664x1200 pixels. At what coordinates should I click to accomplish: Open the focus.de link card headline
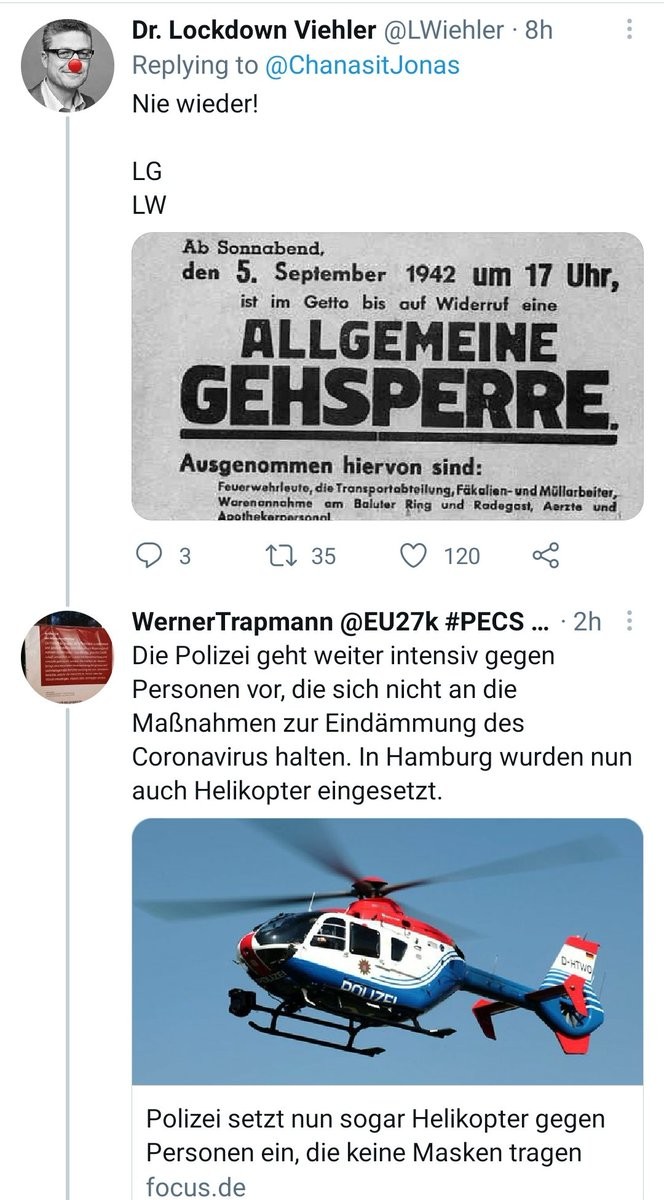click(376, 1136)
